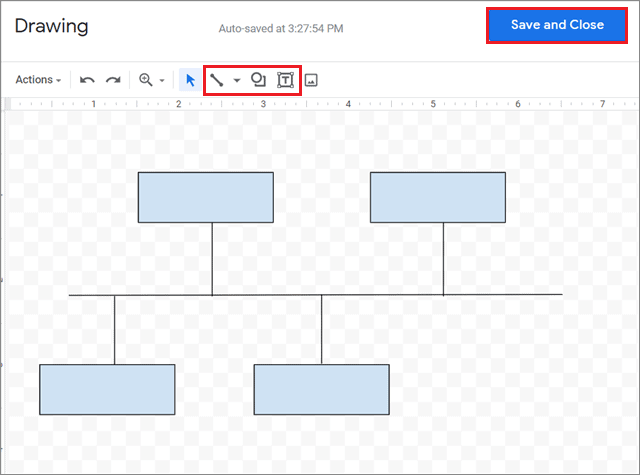Select the bottom-middle blue rectangle
640x475 pixels.
[321, 389]
